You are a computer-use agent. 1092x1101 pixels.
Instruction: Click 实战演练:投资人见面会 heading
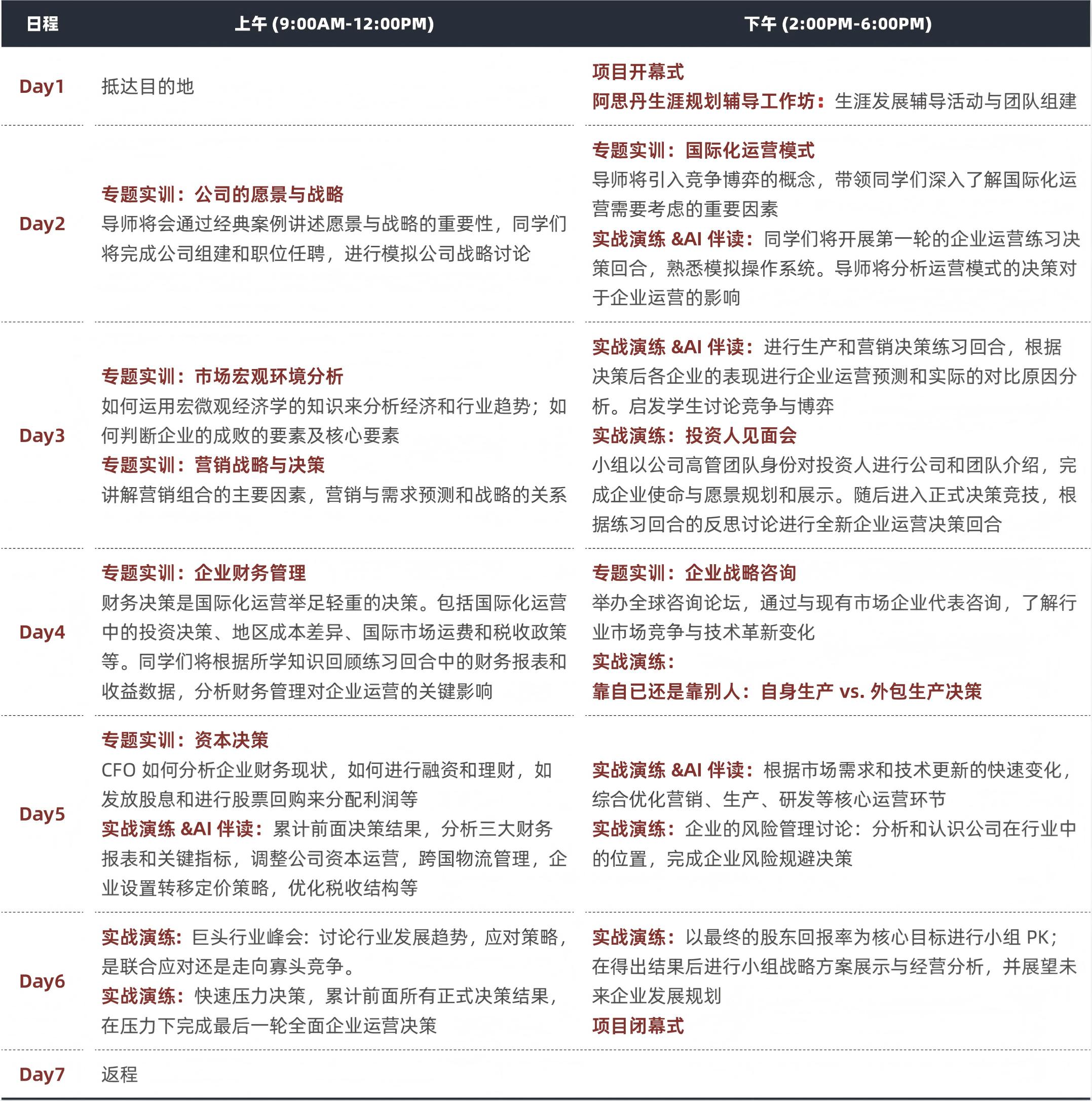694,435
